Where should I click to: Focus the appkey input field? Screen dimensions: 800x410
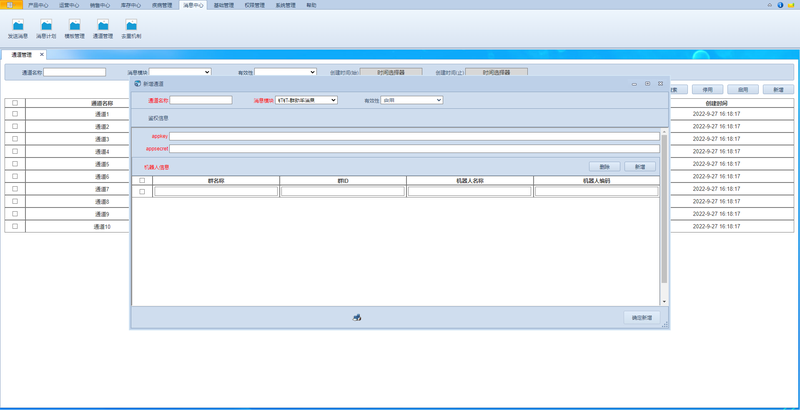pyautogui.click(x=414, y=137)
